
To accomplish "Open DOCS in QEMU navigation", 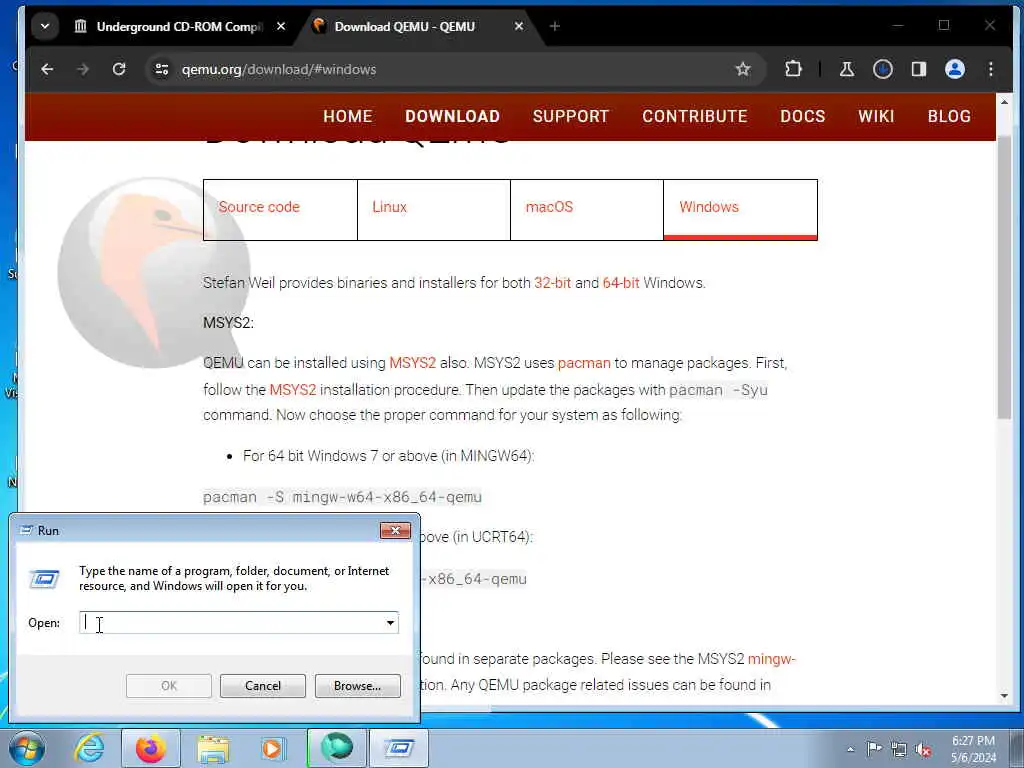I will pos(803,116).
